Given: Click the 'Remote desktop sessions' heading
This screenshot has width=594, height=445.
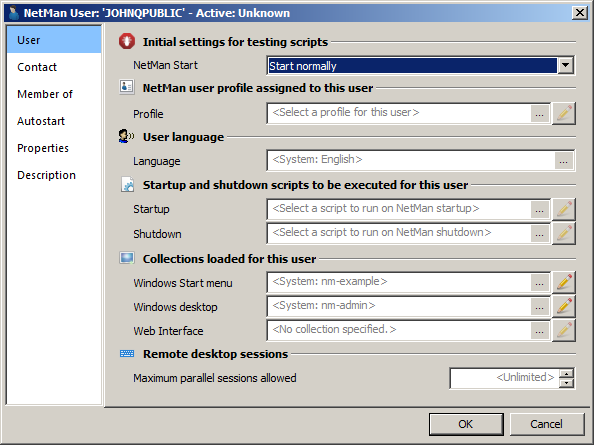Looking at the screenshot, I should coord(216,354).
